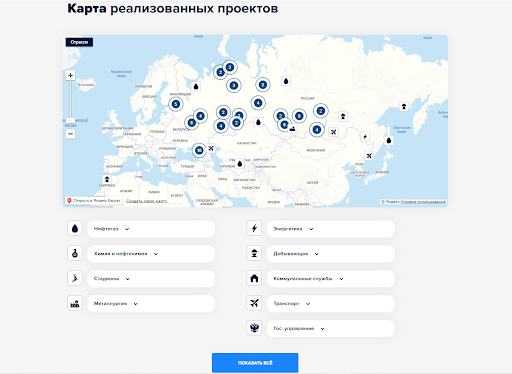This screenshot has width=512, height=374.
Task: Expand the Стадионы dropdown
Action: [x=151, y=279]
